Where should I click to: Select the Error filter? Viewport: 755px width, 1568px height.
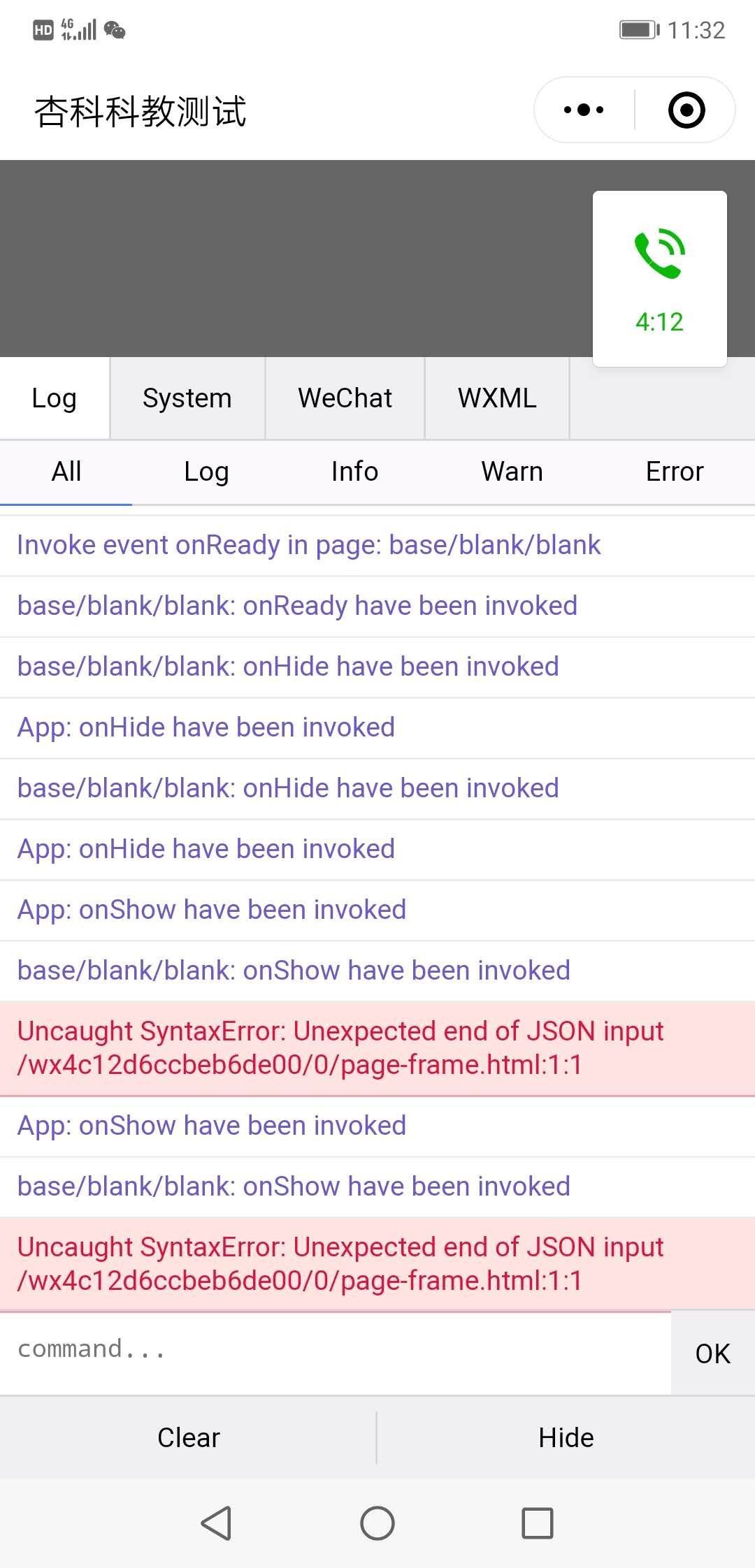675,472
